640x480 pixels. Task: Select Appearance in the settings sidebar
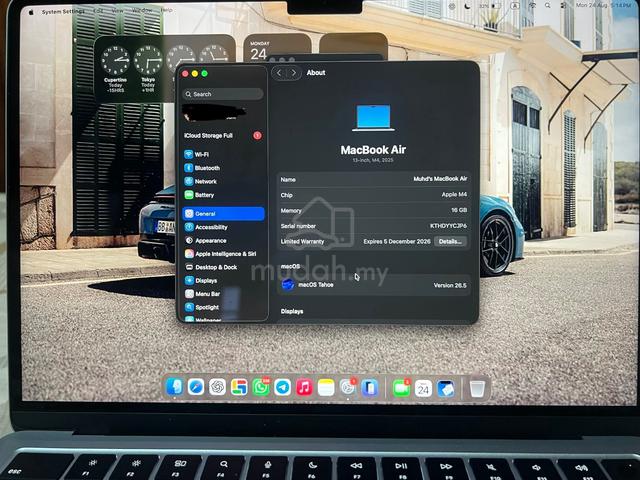tap(223, 240)
